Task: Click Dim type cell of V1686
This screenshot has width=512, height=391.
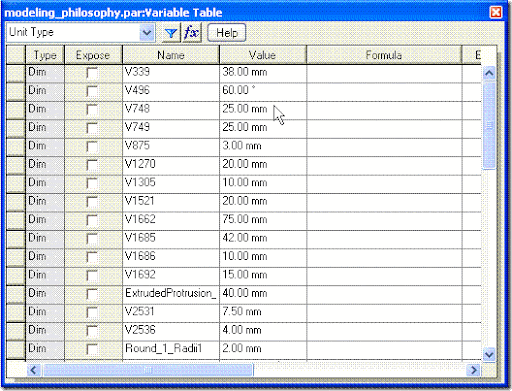Action: [x=45, y=257]
